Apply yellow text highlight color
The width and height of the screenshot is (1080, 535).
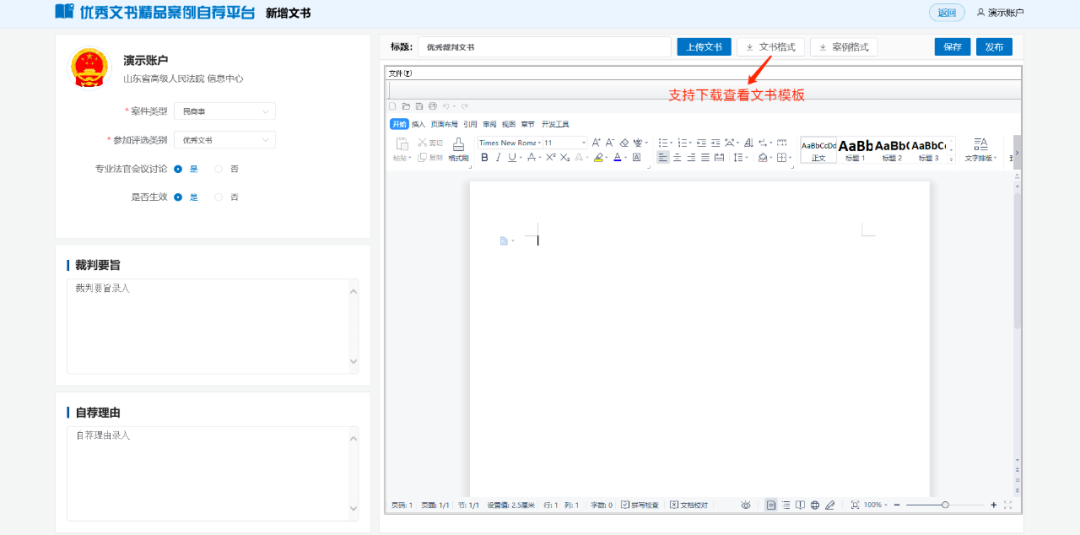click(x=599, y=157)
